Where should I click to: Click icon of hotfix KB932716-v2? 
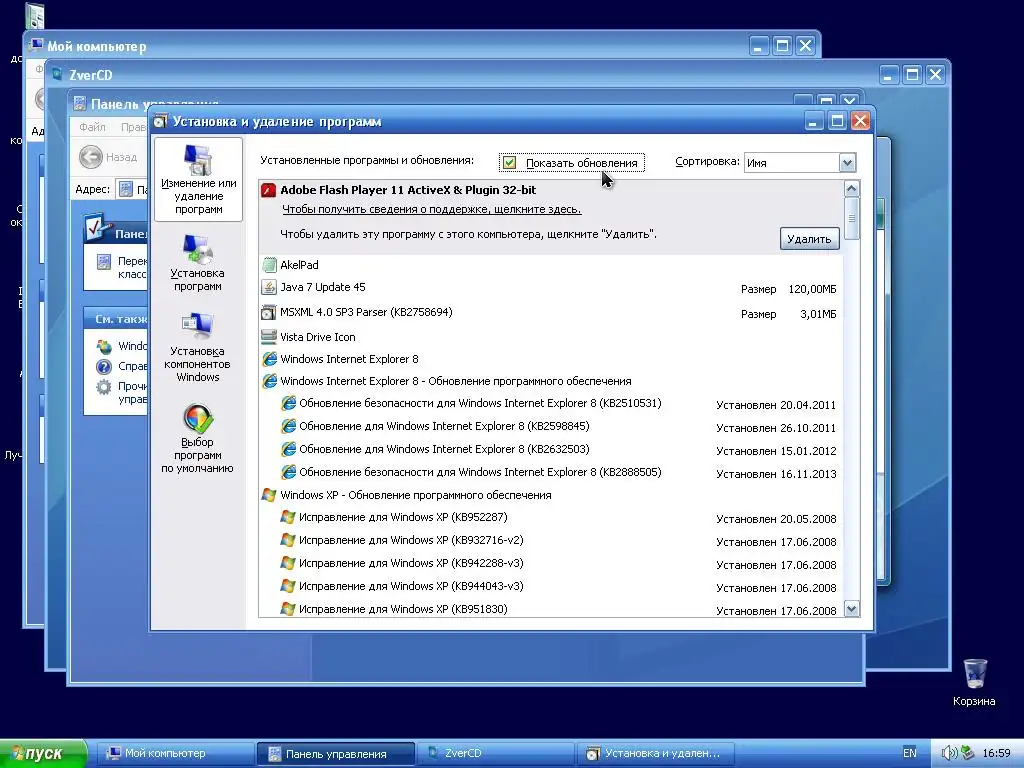click(288, 540)
